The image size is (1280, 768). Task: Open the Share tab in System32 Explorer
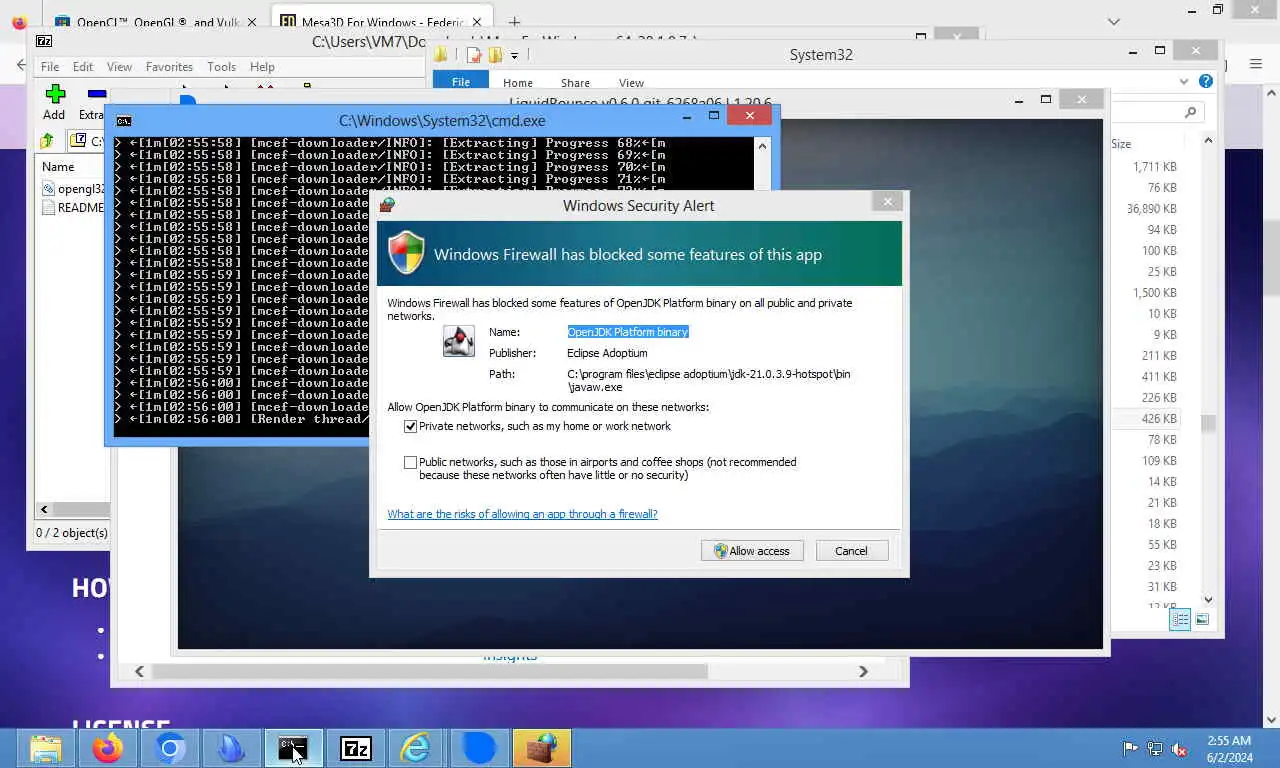(x=575, y=83)
